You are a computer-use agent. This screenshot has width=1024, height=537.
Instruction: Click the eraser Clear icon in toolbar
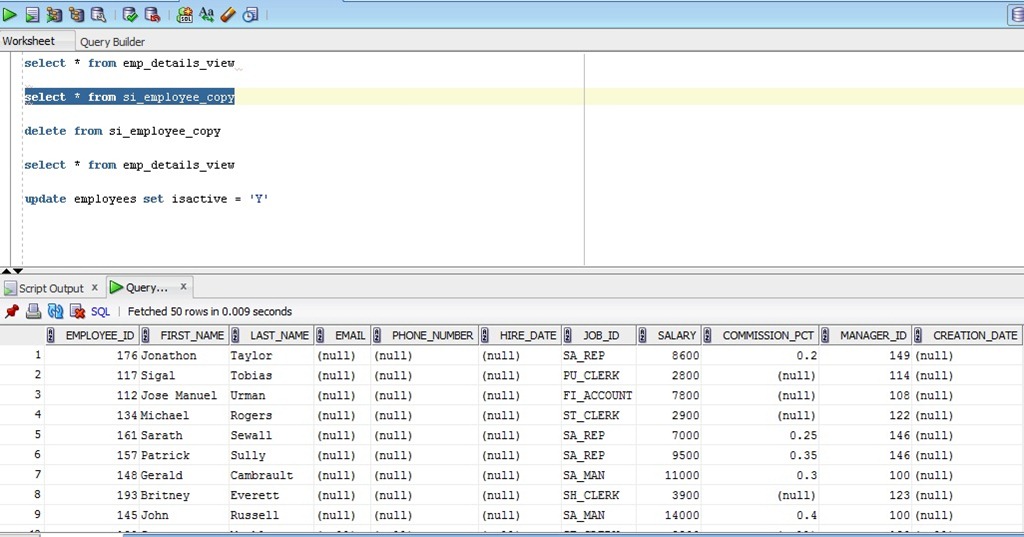(228, 14)
